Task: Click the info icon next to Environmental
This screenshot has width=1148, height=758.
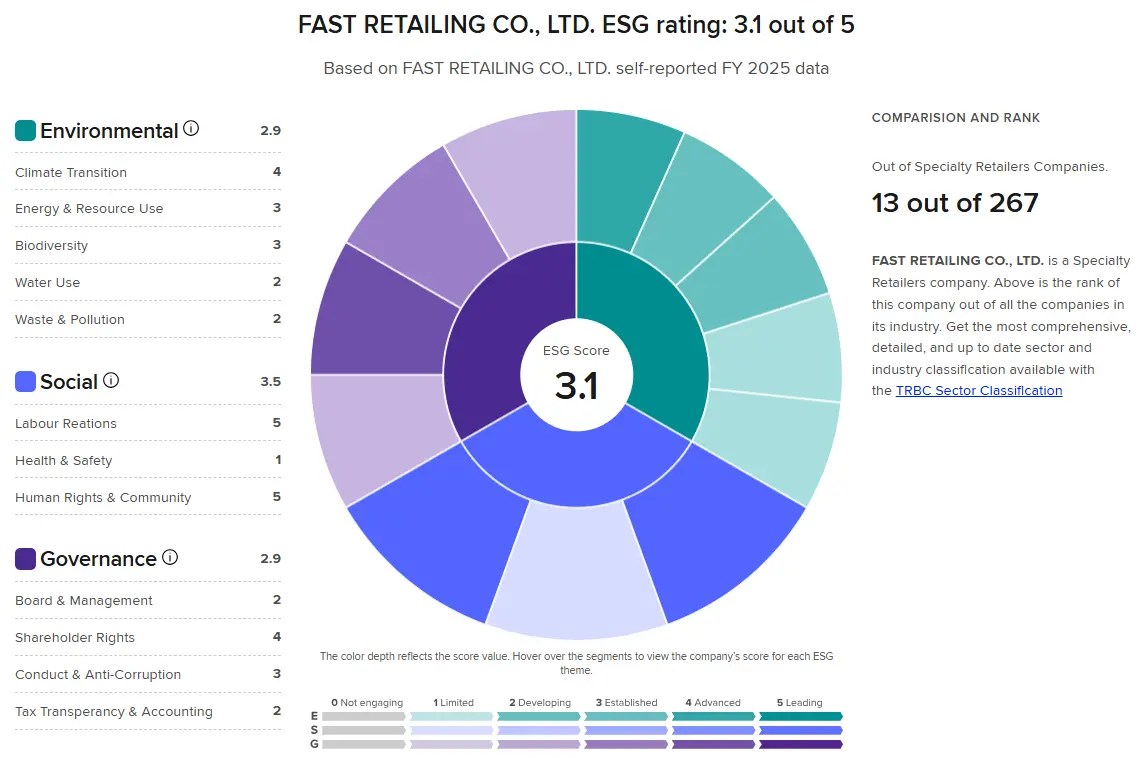Action: point(191,129)
